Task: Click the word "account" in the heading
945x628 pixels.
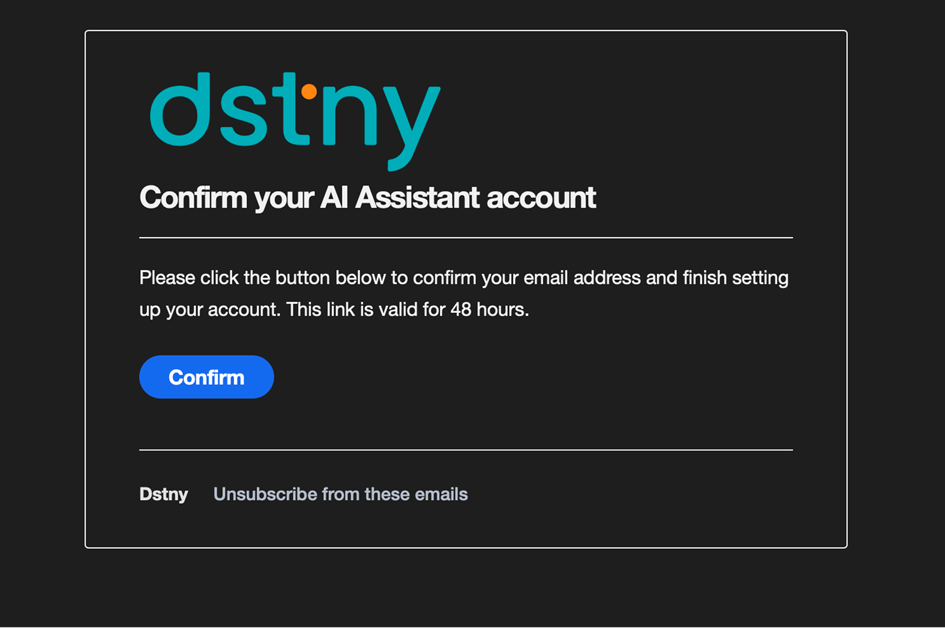Action: (541, 198)
